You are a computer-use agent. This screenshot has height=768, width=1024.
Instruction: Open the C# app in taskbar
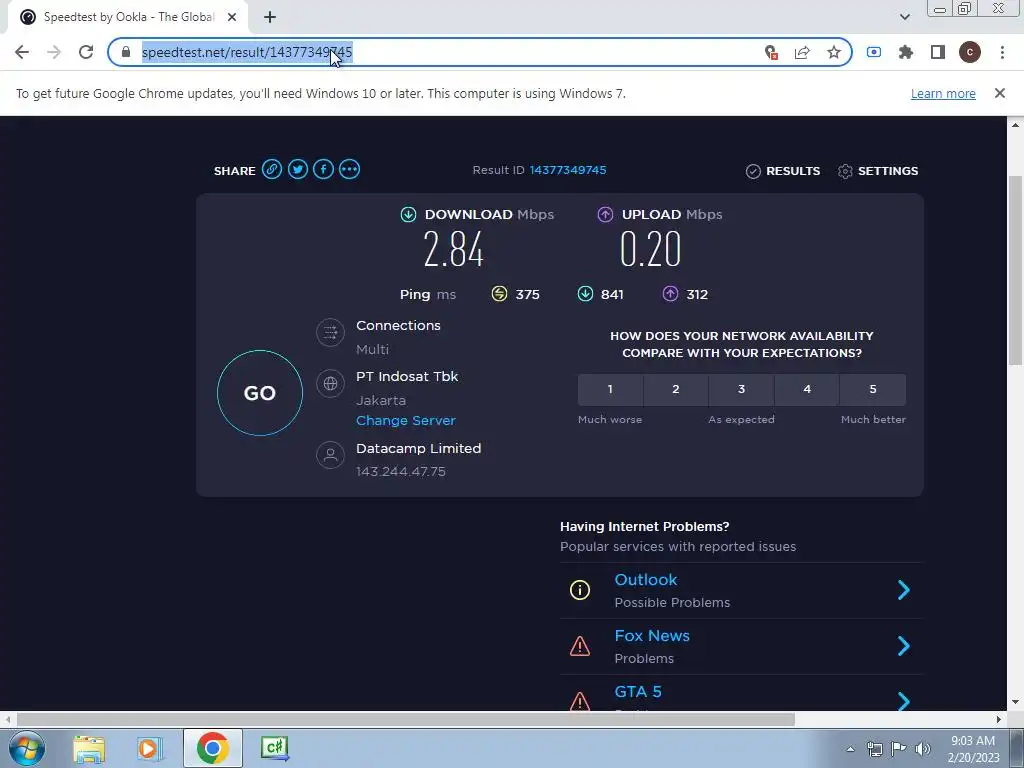(x=274, y=748)
